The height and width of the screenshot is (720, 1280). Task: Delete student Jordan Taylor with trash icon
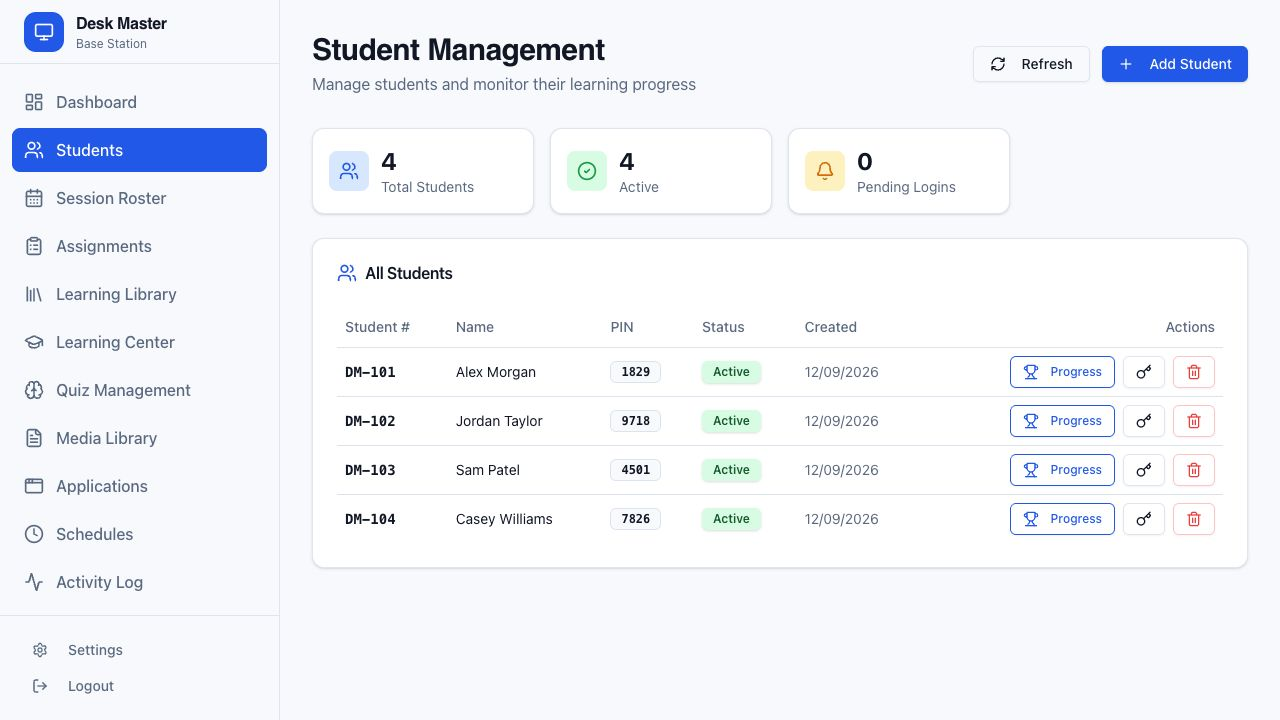click(x=1194, y=421)
